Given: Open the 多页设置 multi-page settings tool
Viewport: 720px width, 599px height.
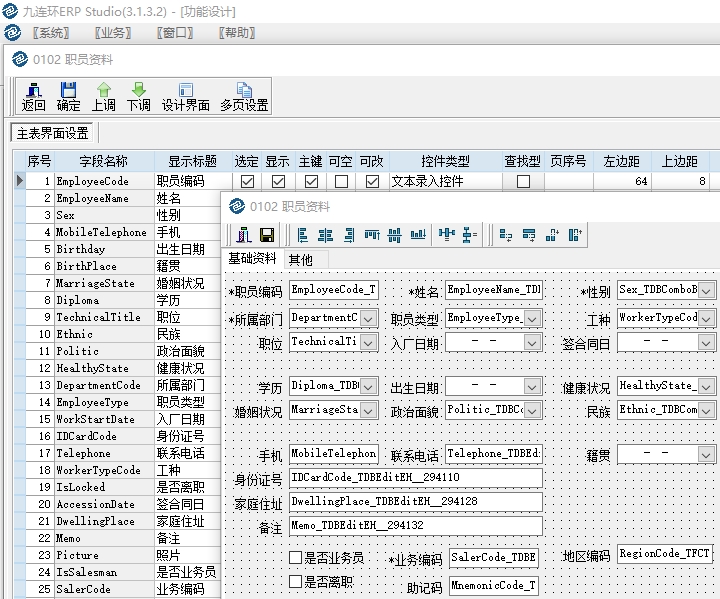Looking at the screenshot, I should [244, 96].
